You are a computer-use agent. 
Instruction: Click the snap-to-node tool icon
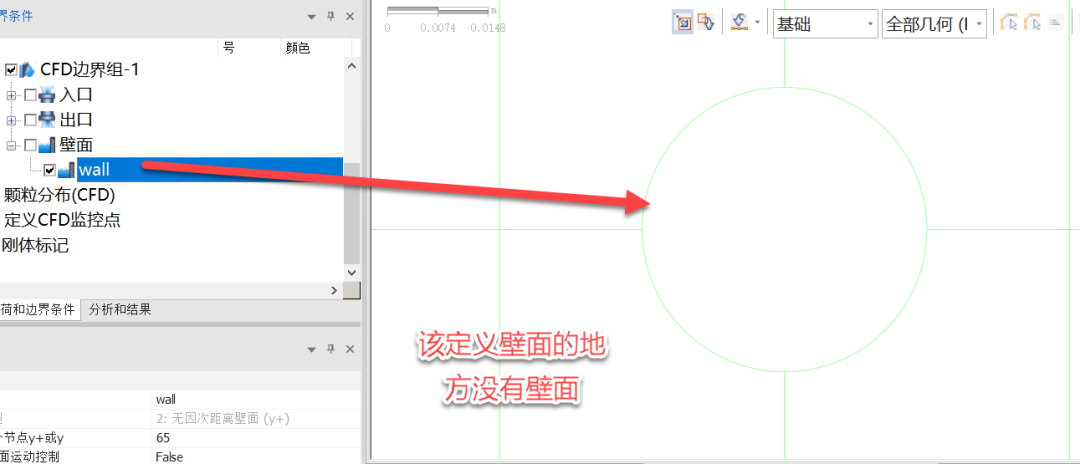pyautogui.click(x=739, y=23)
